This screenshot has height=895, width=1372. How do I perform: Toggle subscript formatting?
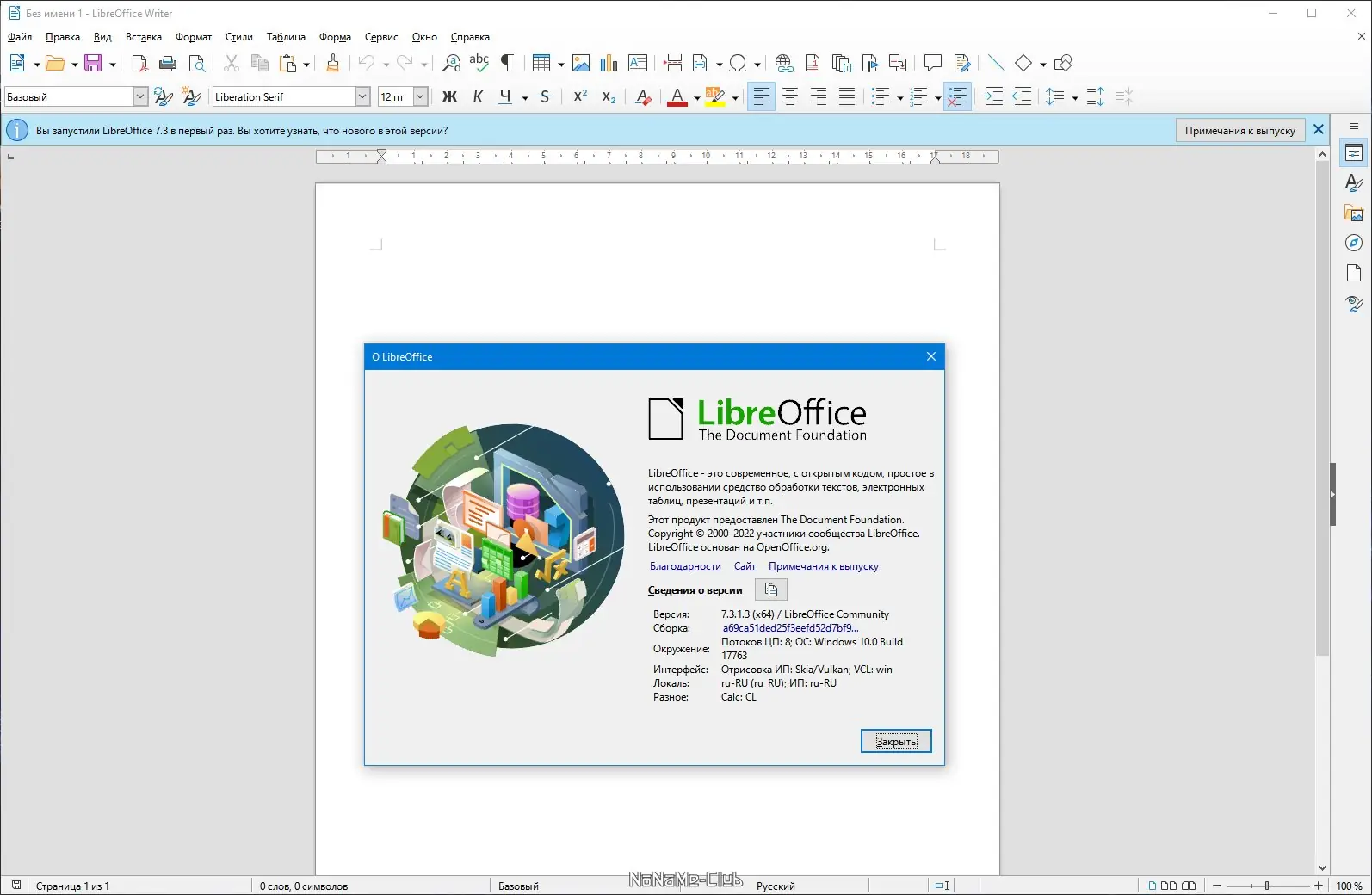point(609,96)
